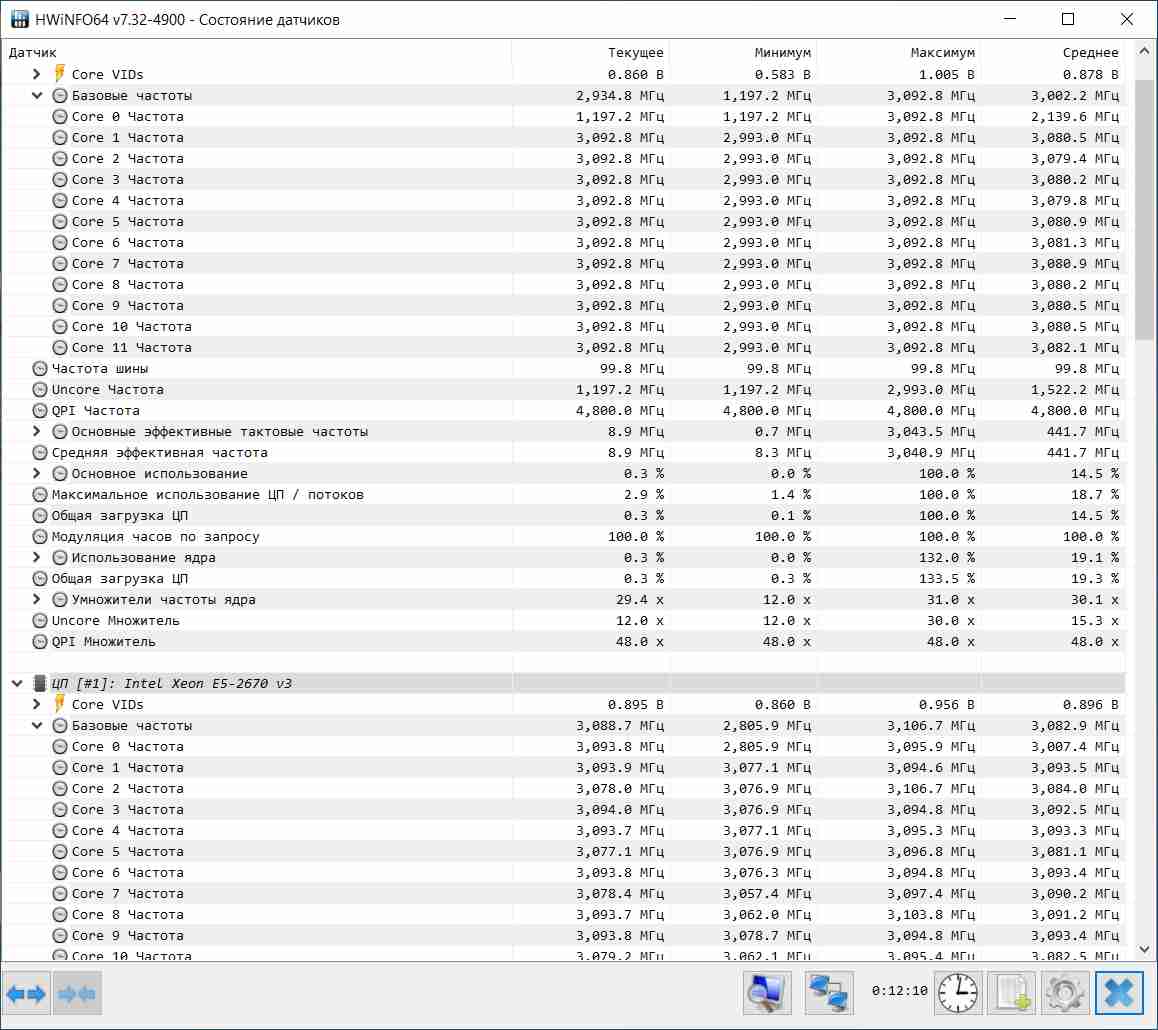Click the expand/collapse layout arrows icon
Viewport: 1158px width, 1030px height.
click(26, 994)
